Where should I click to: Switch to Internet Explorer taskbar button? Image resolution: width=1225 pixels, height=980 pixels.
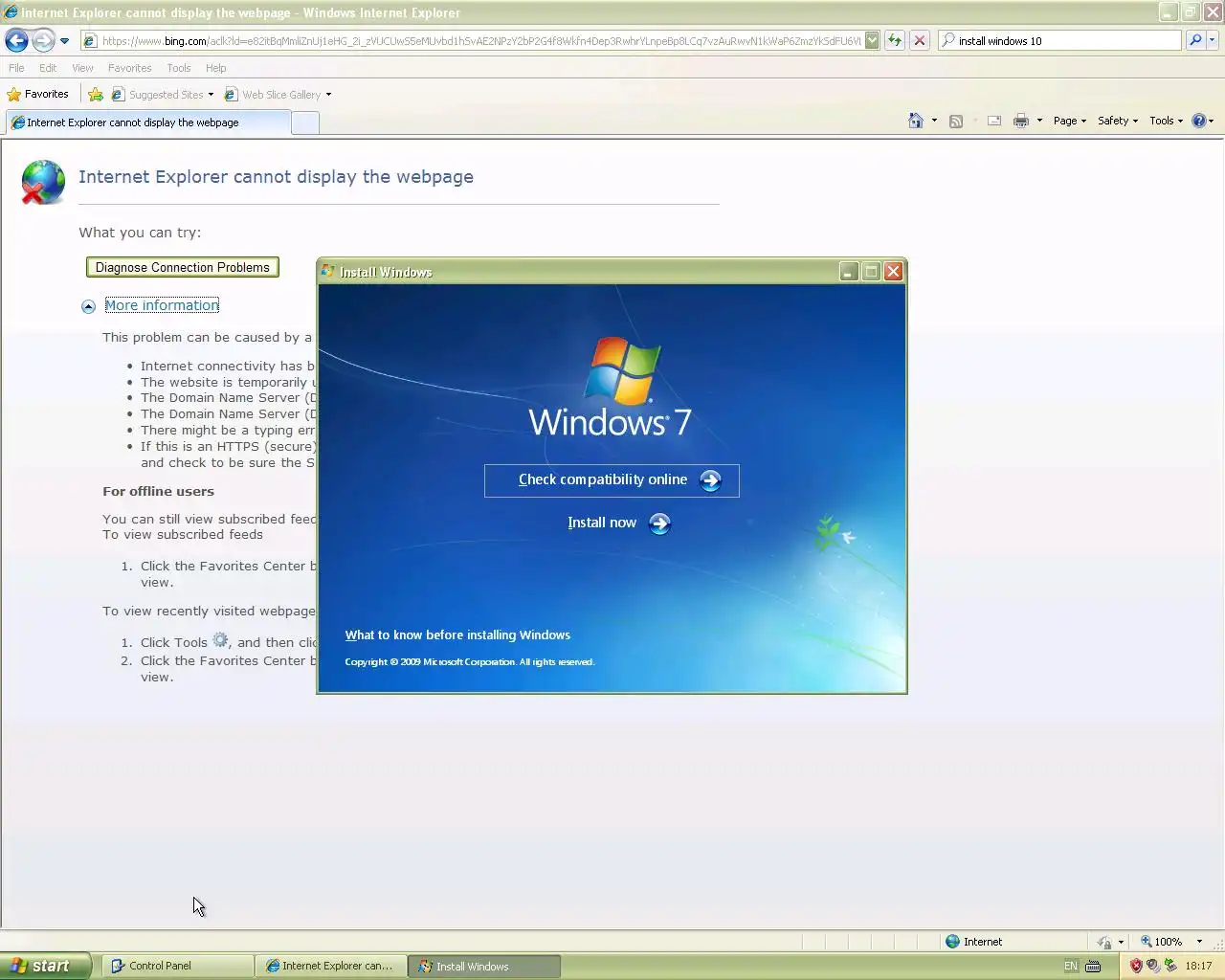tap(330, 966)
